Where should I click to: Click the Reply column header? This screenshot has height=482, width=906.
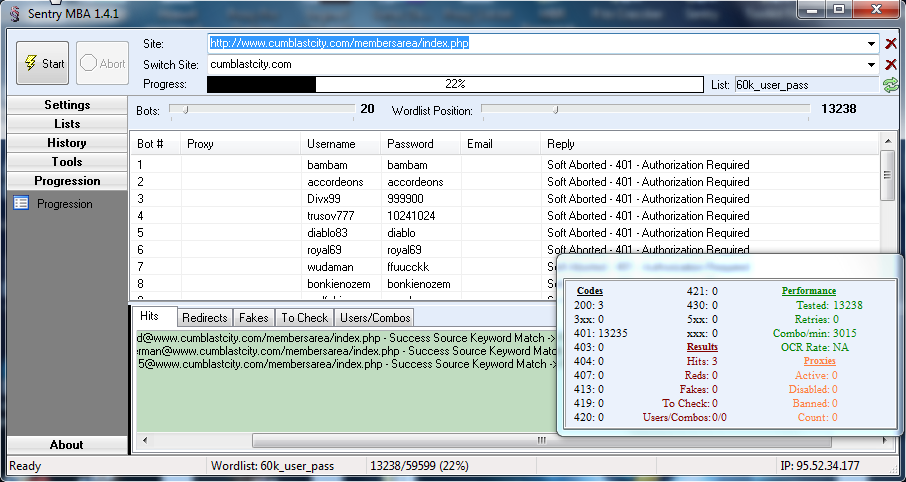tap(561, 144)
